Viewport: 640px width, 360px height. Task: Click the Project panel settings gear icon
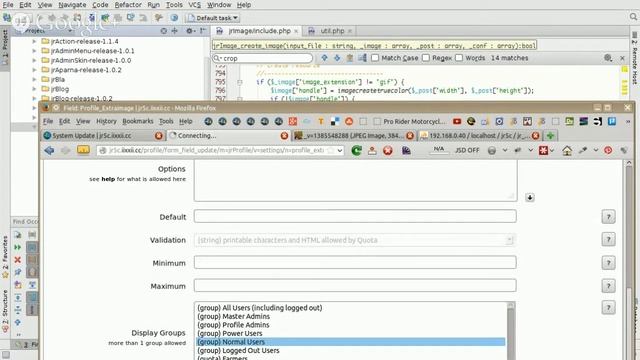click(x=189, y=31)
